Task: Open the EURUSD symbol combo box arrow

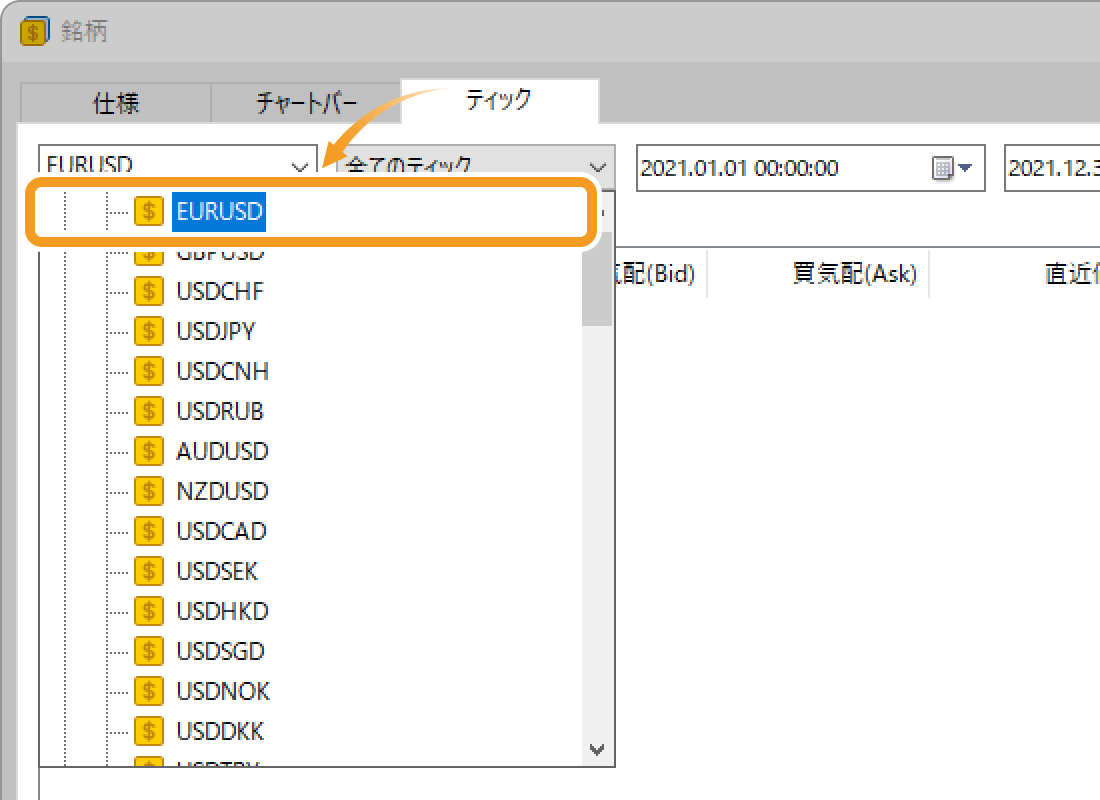Action: pos(300,167)
